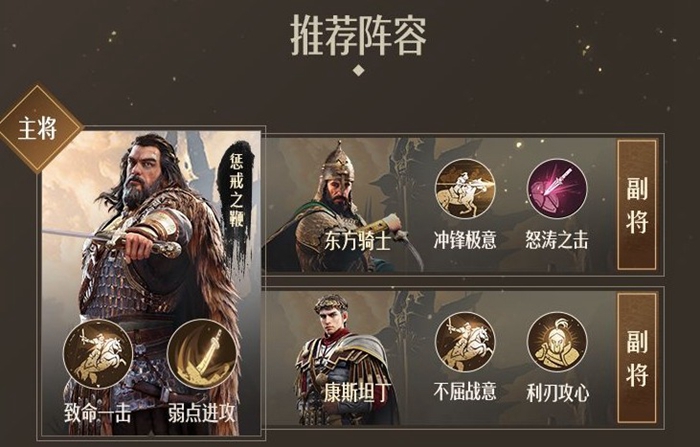Select the 弱点进攻 sword skill icon
The width and height of the screenshot is (700, 447).
coord(202,354)
